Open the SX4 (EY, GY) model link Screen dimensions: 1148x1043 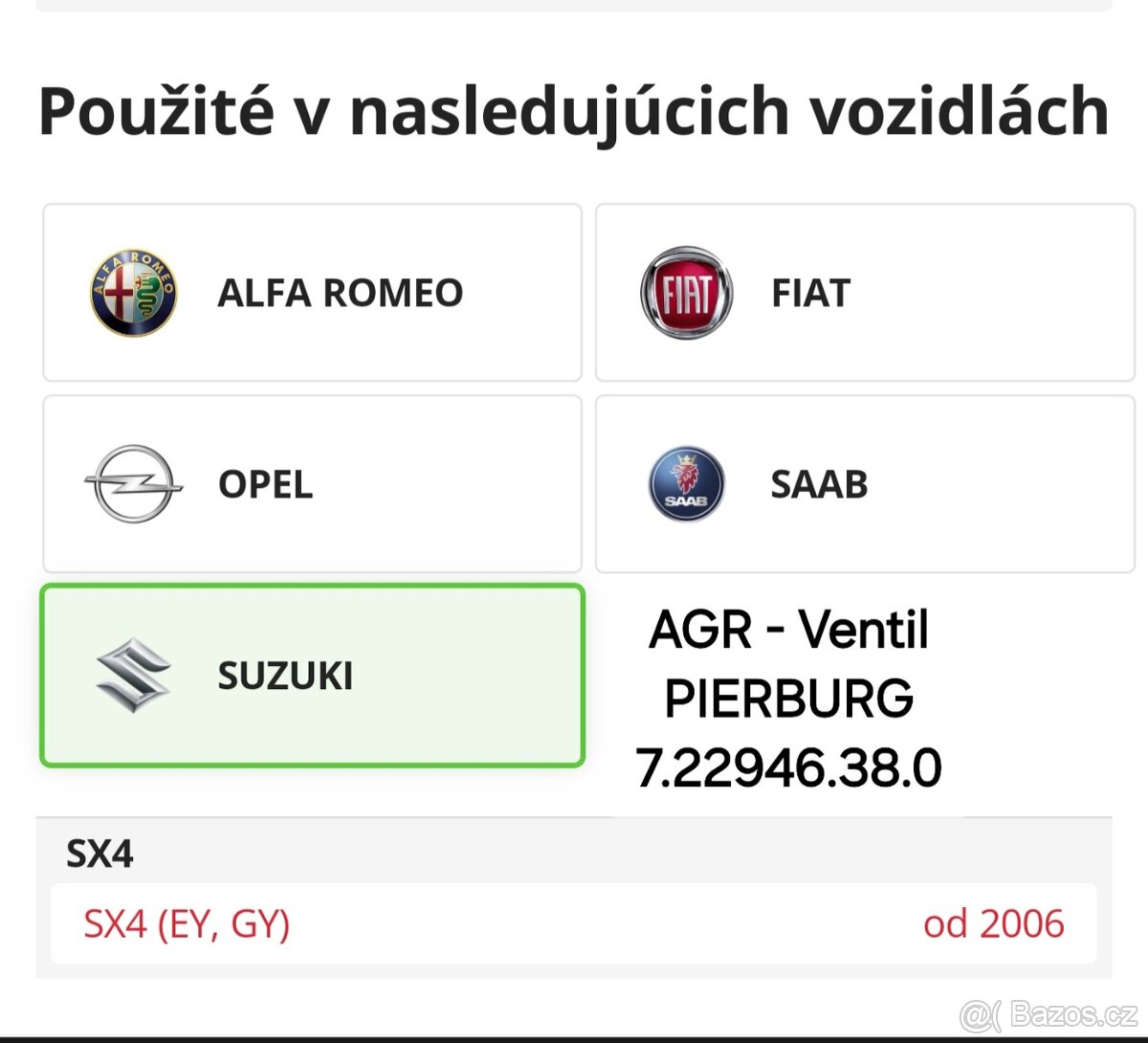pyautogui.click(x=188, y=924)
